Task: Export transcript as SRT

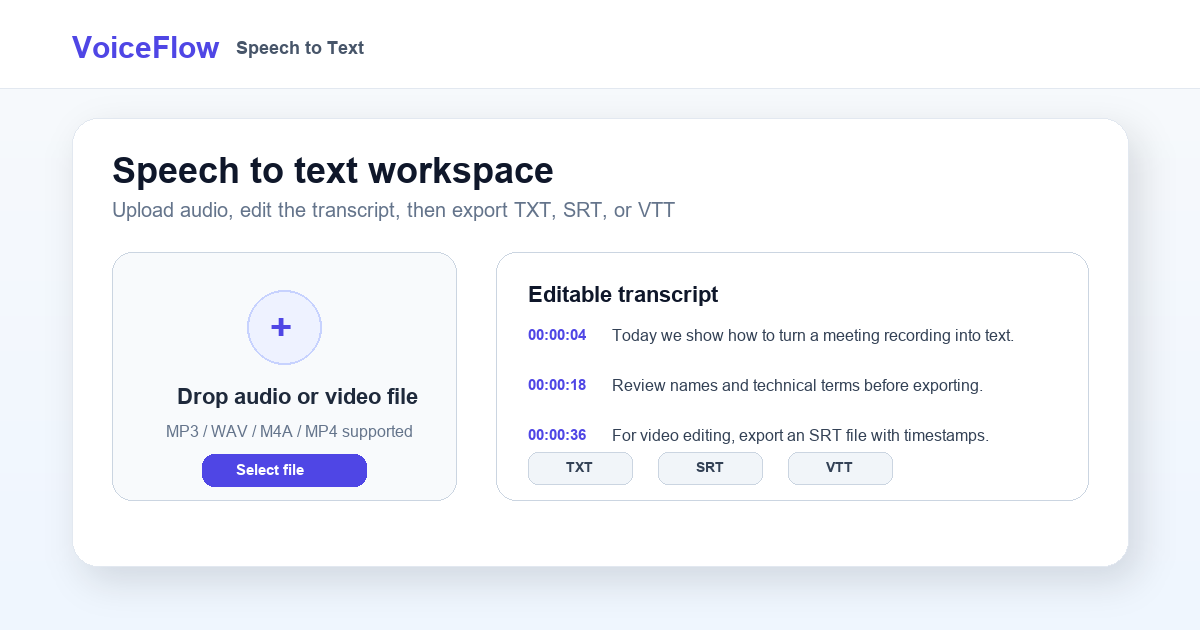Action: click(710, 468)
